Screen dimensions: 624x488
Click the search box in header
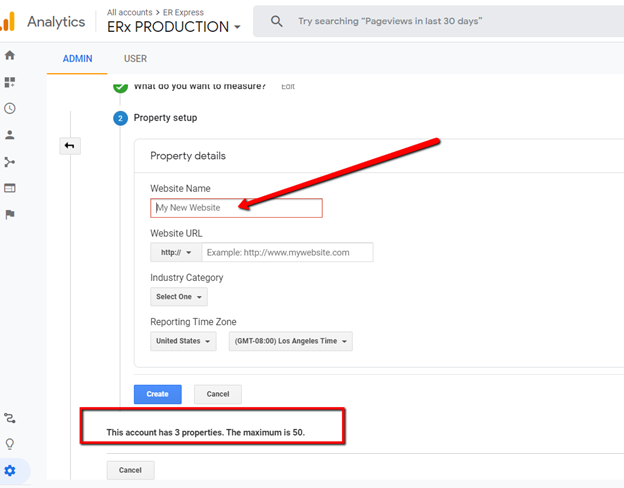[439, 21]
